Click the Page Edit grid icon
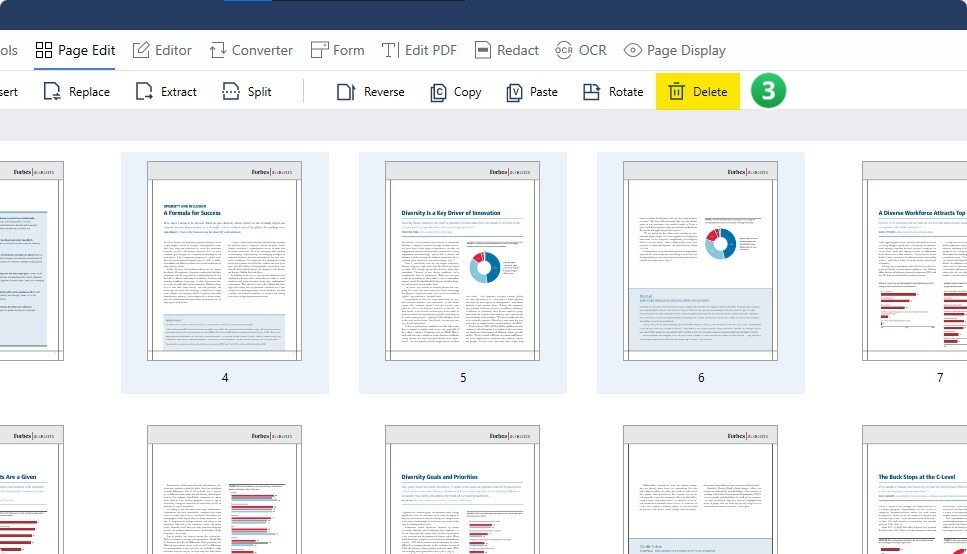This screenshot has height=554, width=967. click(x=44, y=50)
